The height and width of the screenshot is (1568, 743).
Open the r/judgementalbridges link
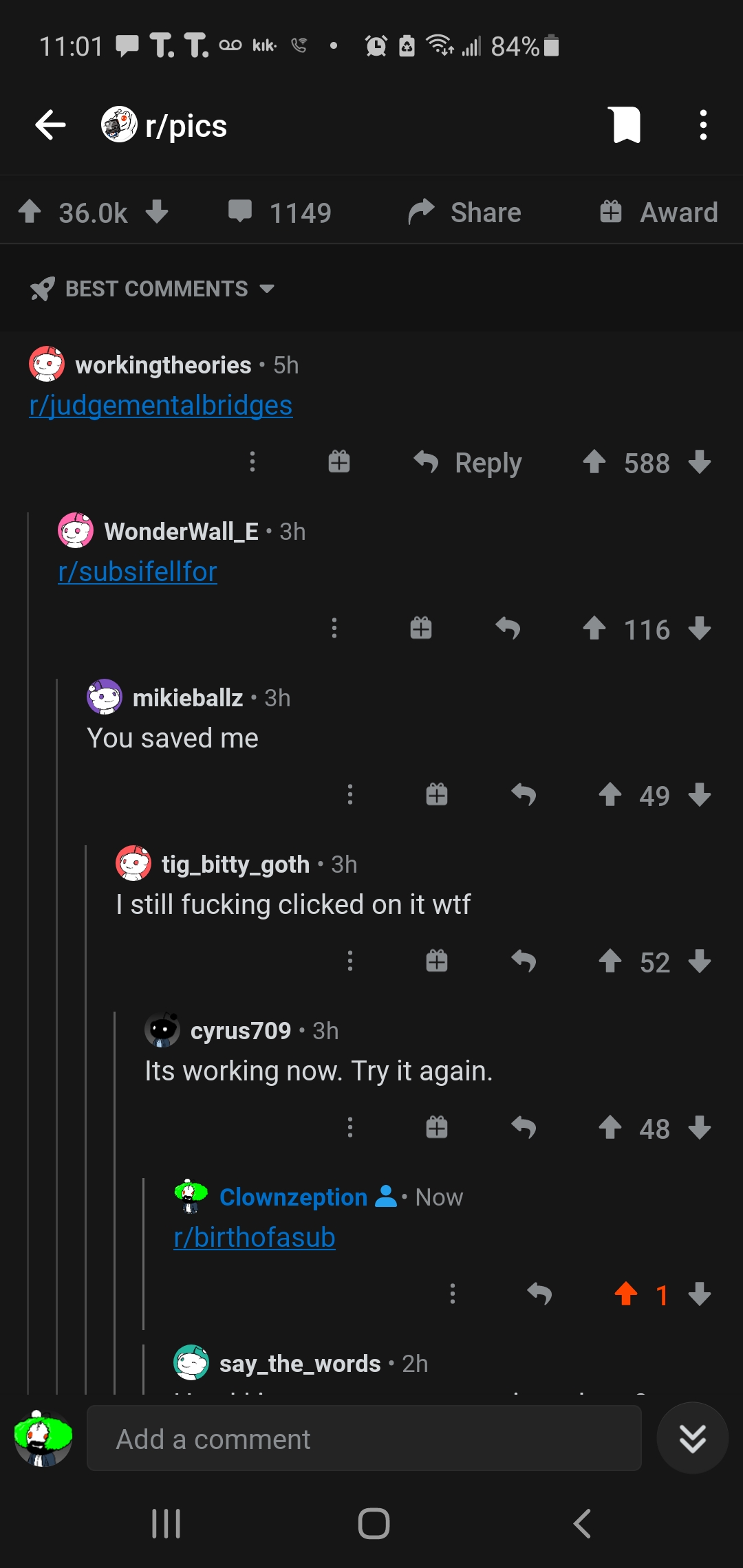tap(161, 406)
